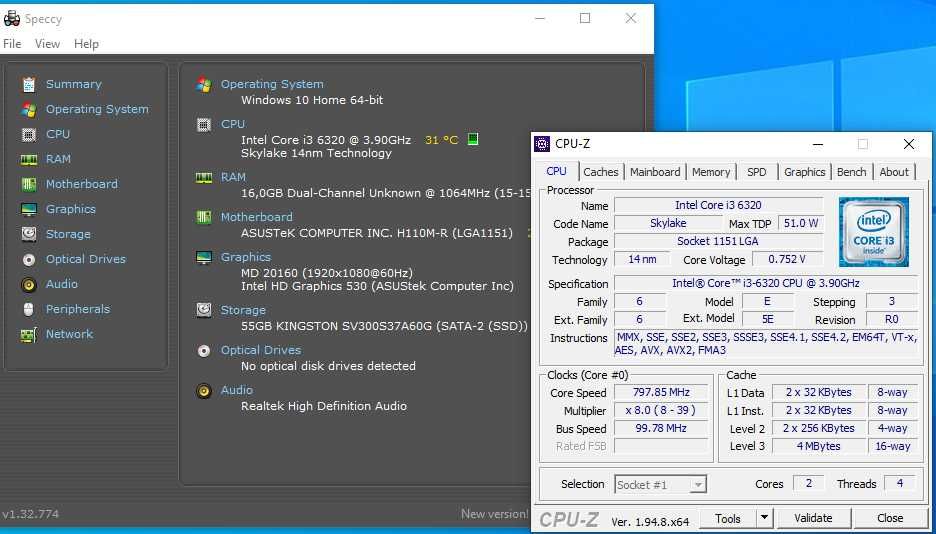Click the Specification field in CPU-Z
The image size is (936, 534).
[766, 283]
